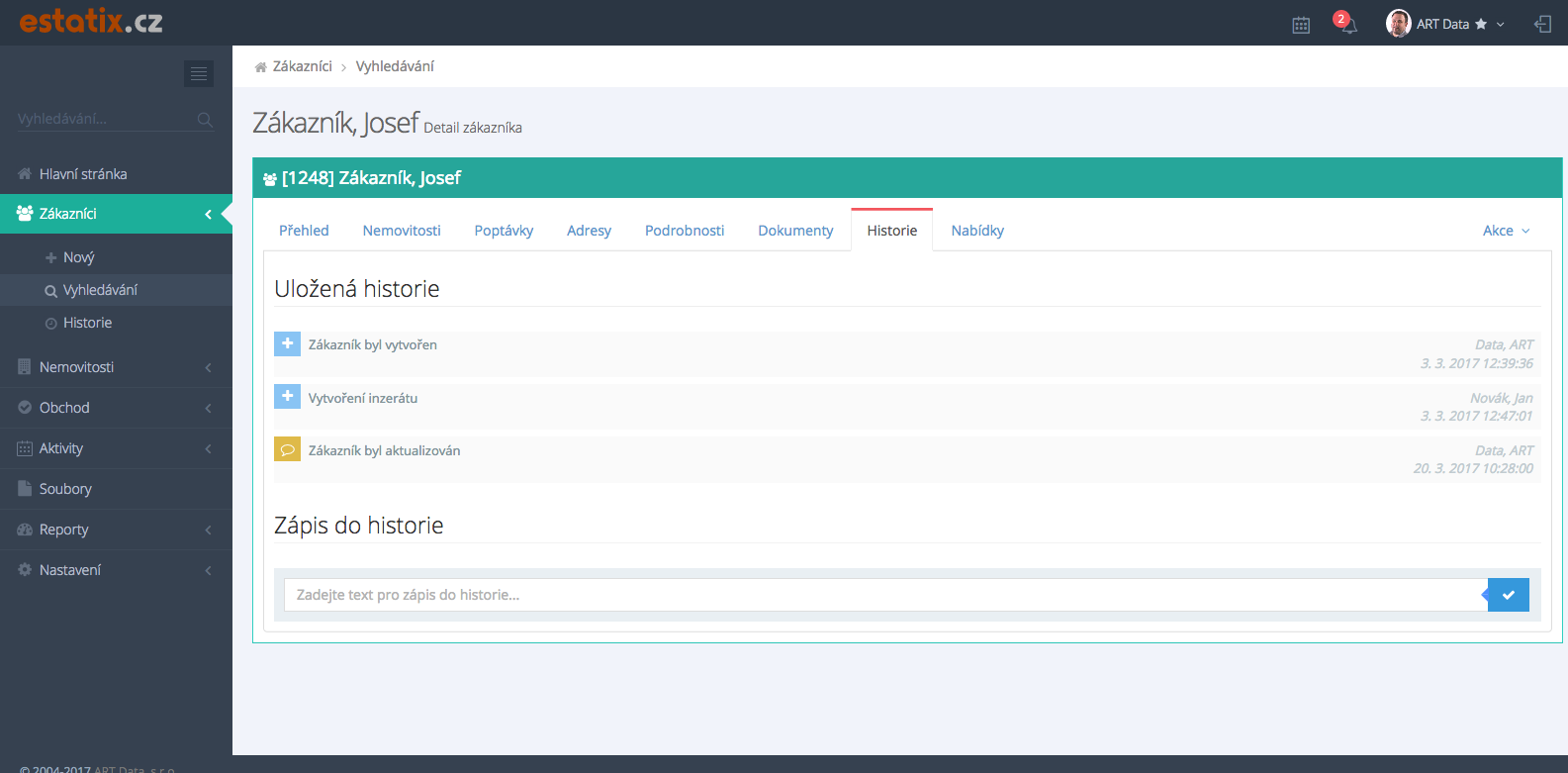This screenshot has width=1568, height=773.
Task: Switch to the Nabídky tab
Action: pyautogui.click(x=977, y=231)
